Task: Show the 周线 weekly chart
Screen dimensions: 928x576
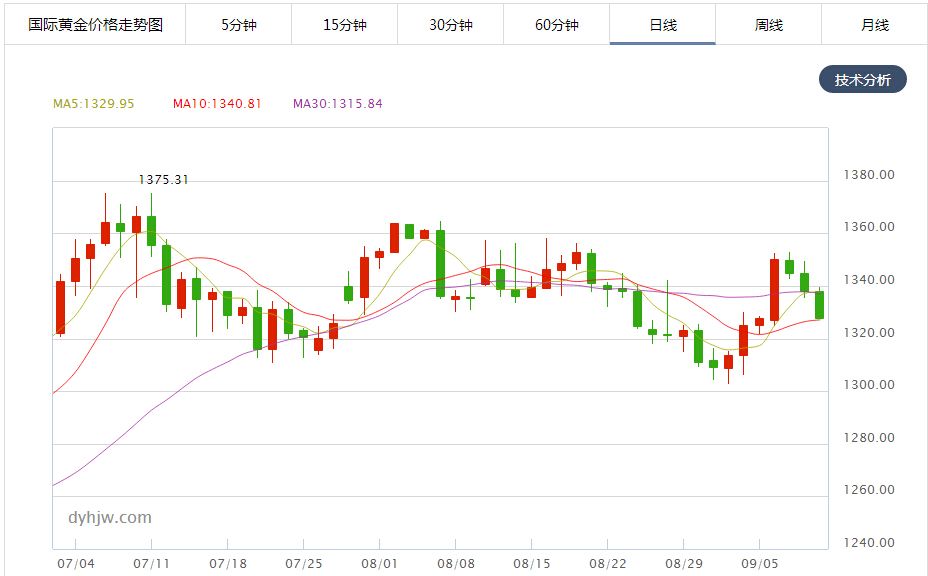Action: click(768, 25)
